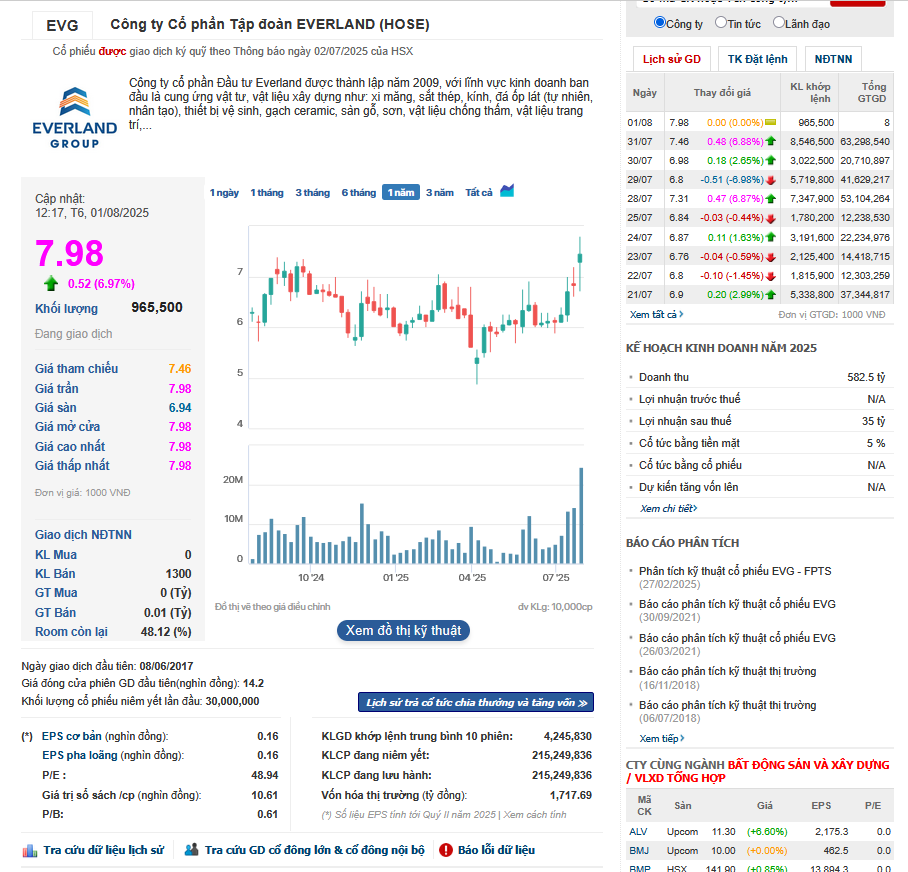Click the Xem đồ thị kỹ thuật button
908x872 pixels.
point(403,631)
